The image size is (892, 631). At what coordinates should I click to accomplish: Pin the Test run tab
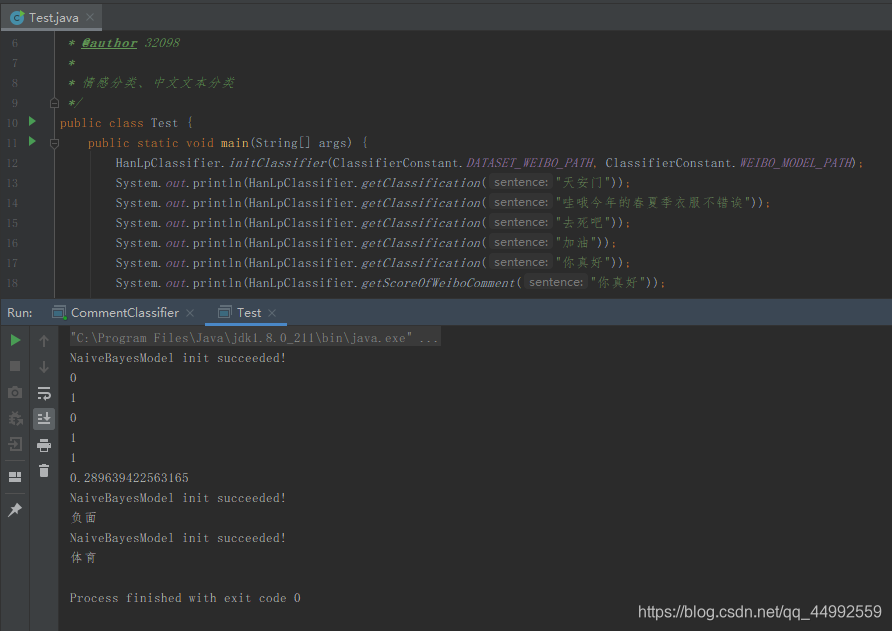coord(15,509)
